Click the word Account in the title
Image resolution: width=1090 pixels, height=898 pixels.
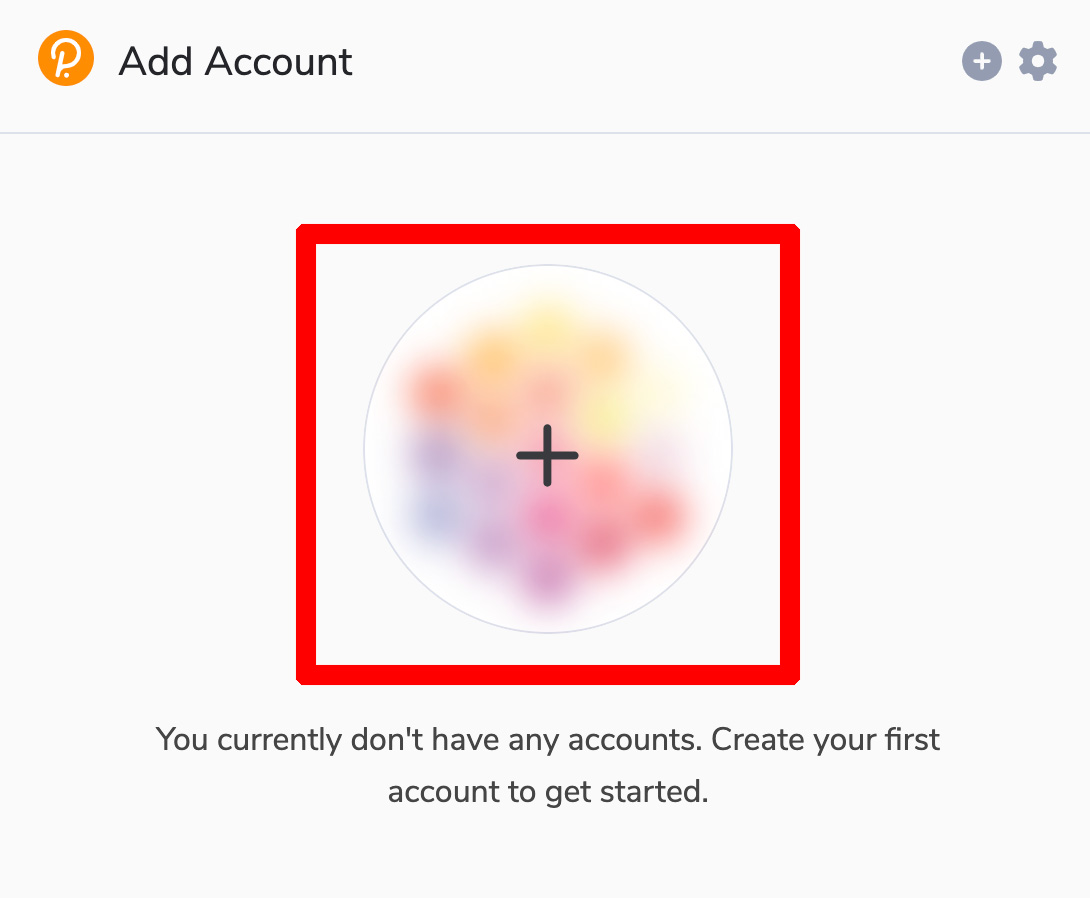(x=279, y=61)
